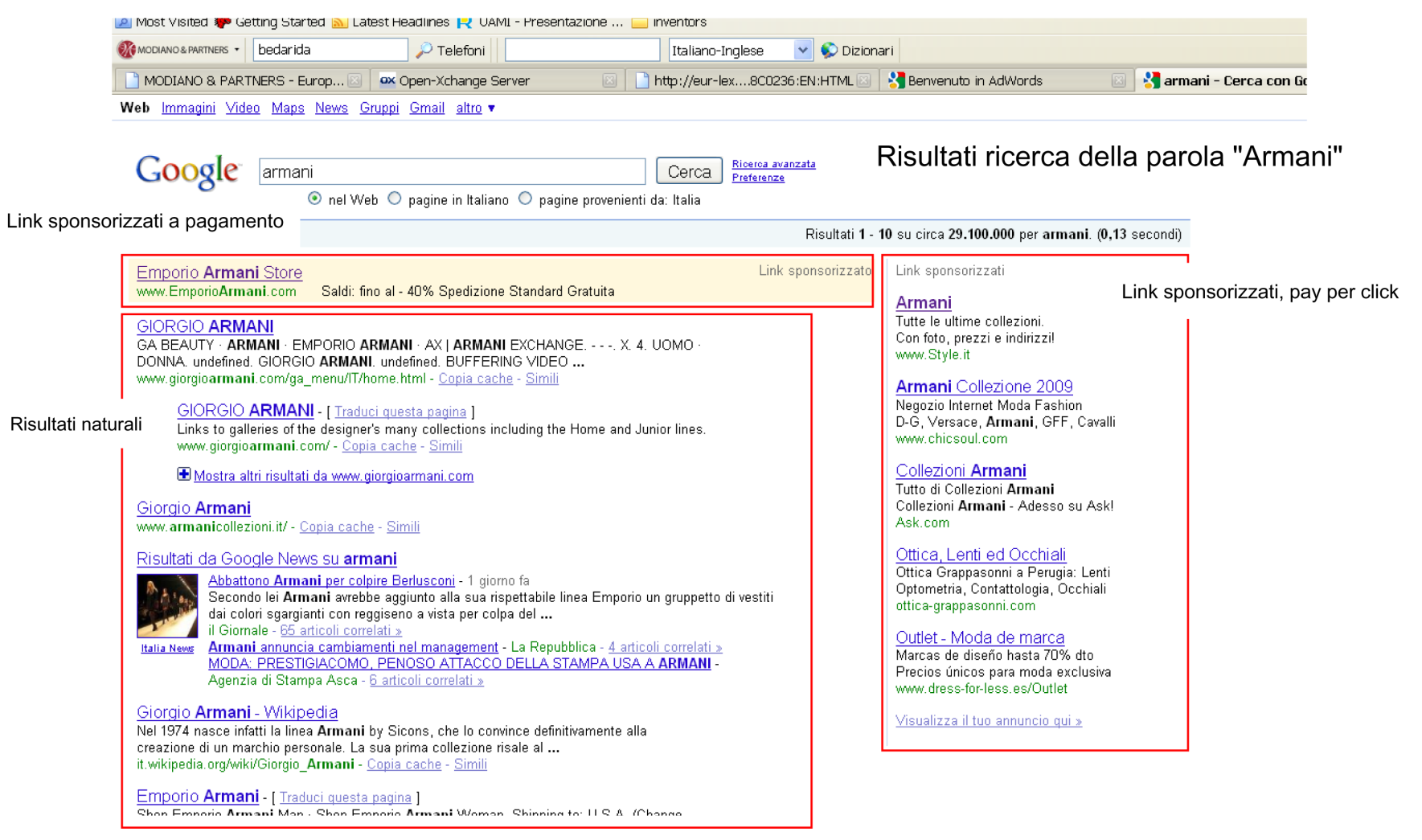Image resolution: width=1422 pixels, height=840 pixels.
Task: Open the Dizionari globe button
Action: 857,50
